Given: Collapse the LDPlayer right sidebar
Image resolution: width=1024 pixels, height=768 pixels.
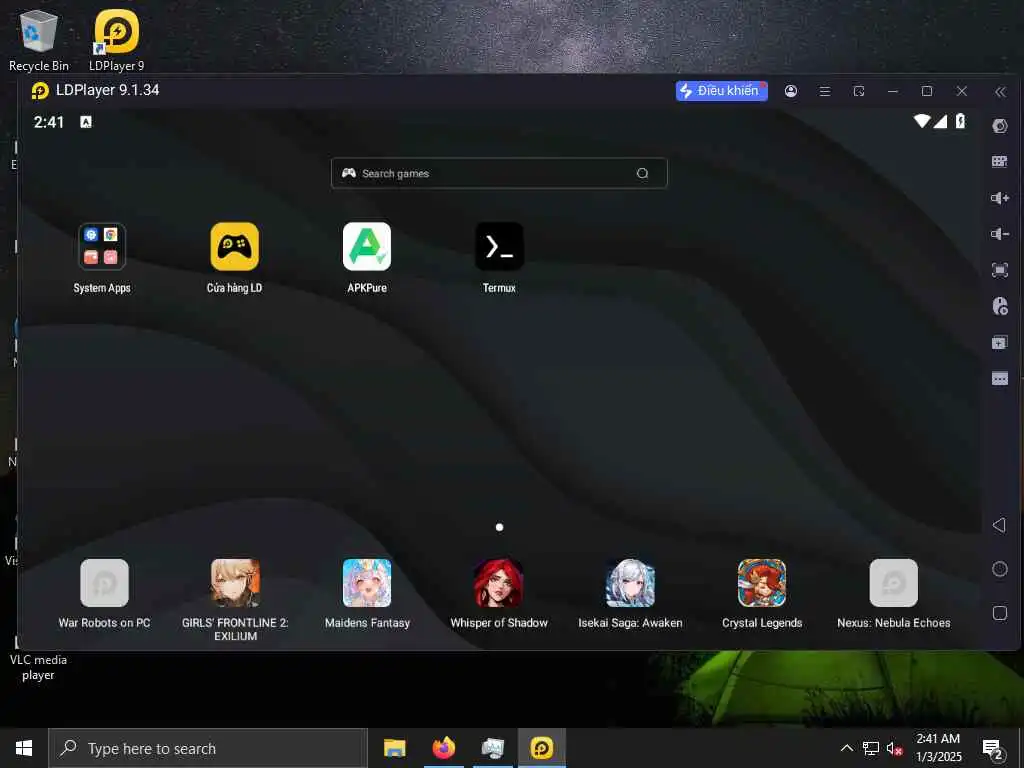Looking at the screenshot, I should pos(1000,92).
